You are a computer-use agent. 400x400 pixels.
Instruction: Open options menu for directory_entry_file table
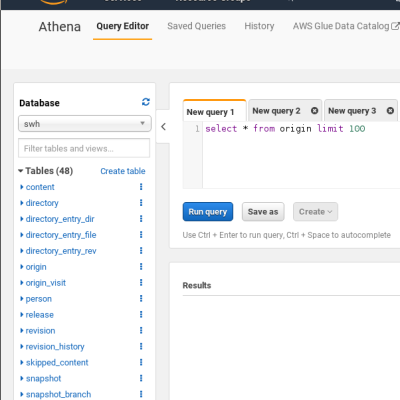click(x=141, y=235)
